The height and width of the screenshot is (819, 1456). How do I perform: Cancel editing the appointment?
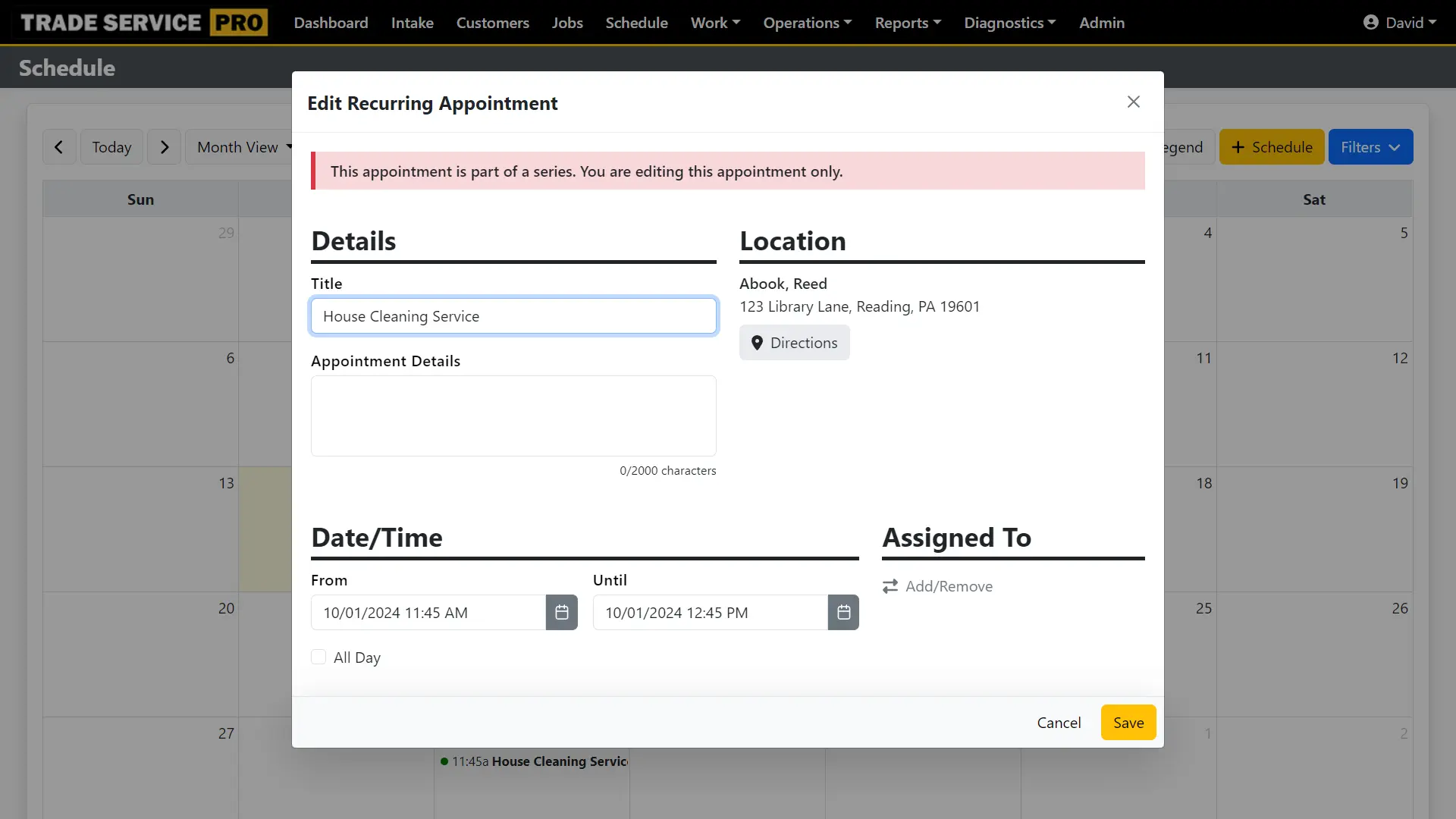pos(1059,722)
